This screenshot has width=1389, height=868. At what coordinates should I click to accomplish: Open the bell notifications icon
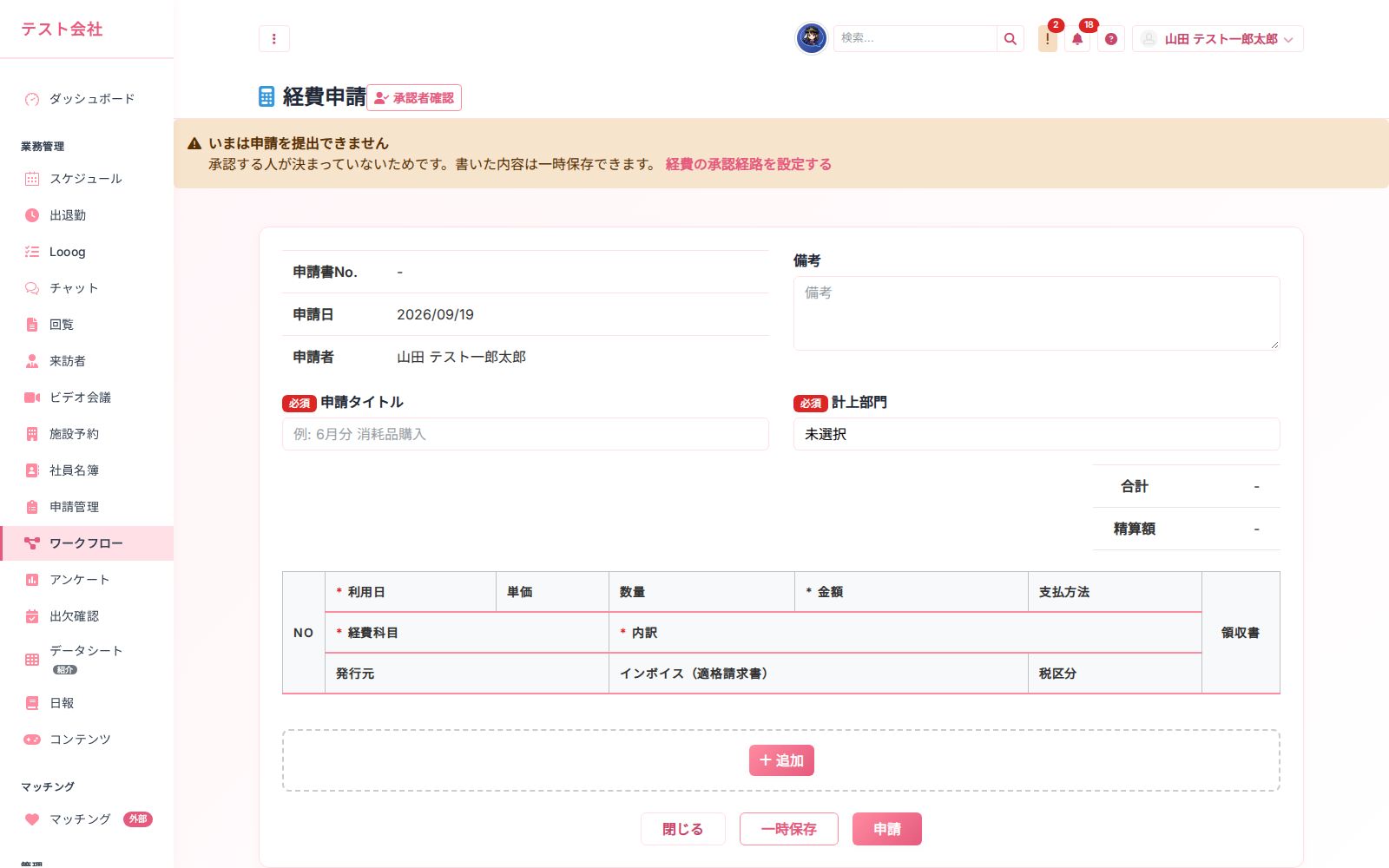tap(1077, 39)
